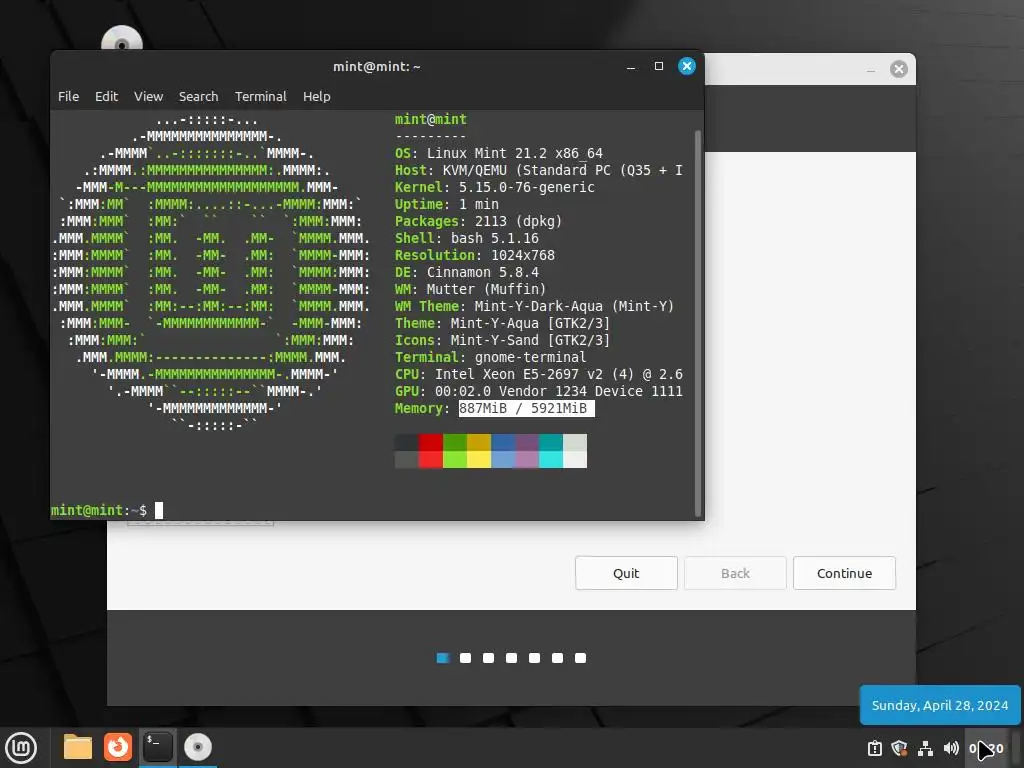The height and width of the screenshot is (768, 1024).
Task: Open the network connections tray icon
Action: pyautogui.click(x=925, y=748)
